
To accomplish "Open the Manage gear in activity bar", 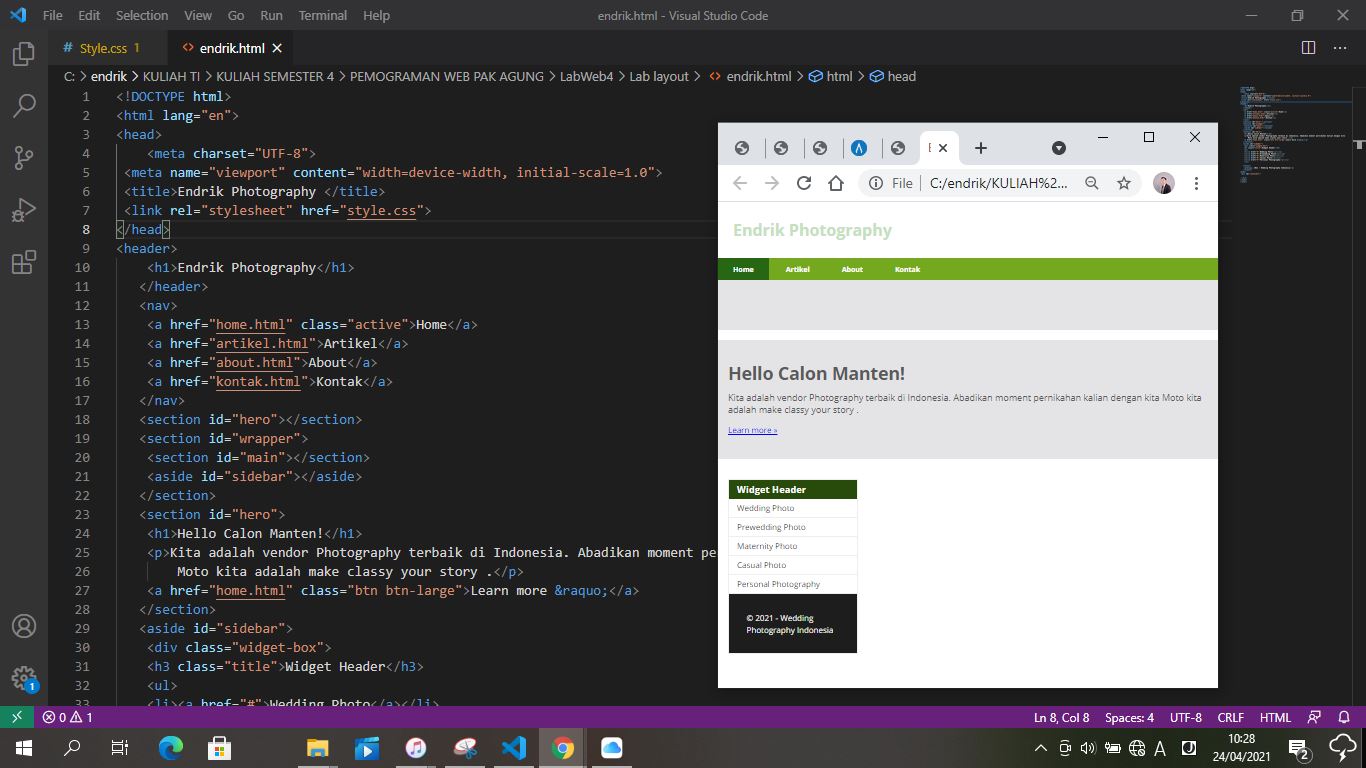I will pos(24,678).
